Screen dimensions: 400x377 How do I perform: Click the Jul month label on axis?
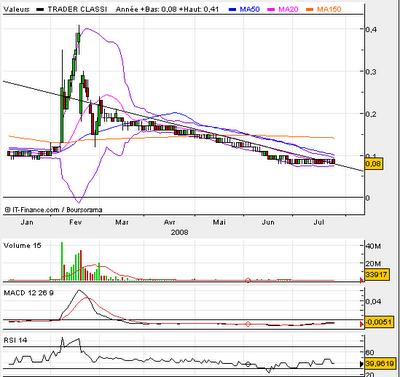319,222
